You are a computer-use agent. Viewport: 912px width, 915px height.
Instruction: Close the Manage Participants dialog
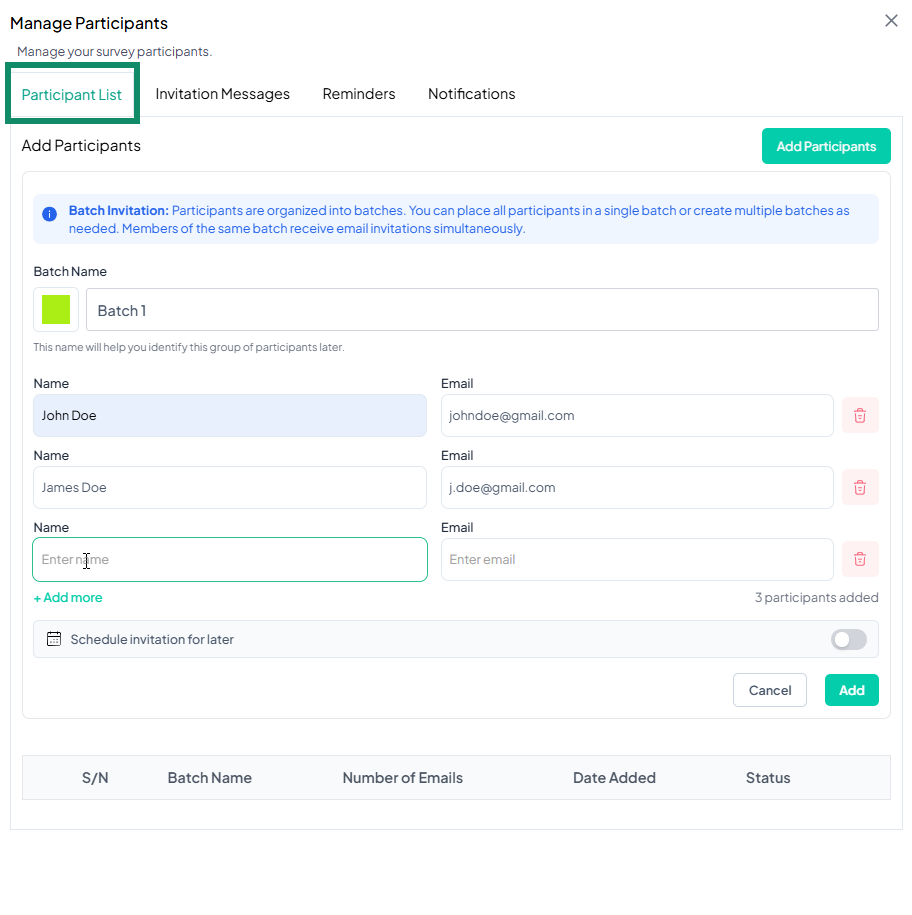[x=891, y=21]
